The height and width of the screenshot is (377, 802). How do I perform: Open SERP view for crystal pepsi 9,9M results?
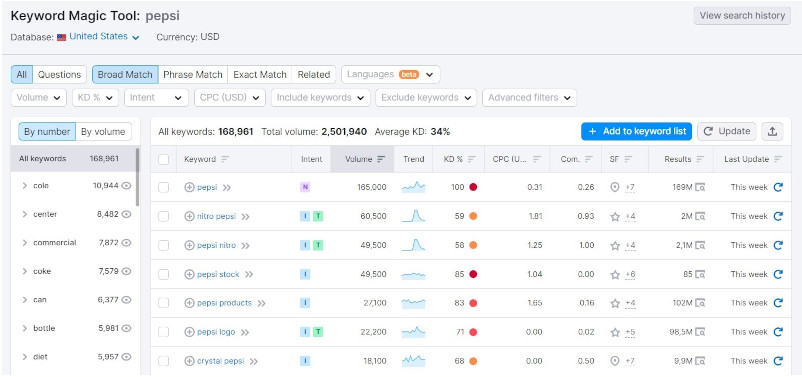pos(700,361)
